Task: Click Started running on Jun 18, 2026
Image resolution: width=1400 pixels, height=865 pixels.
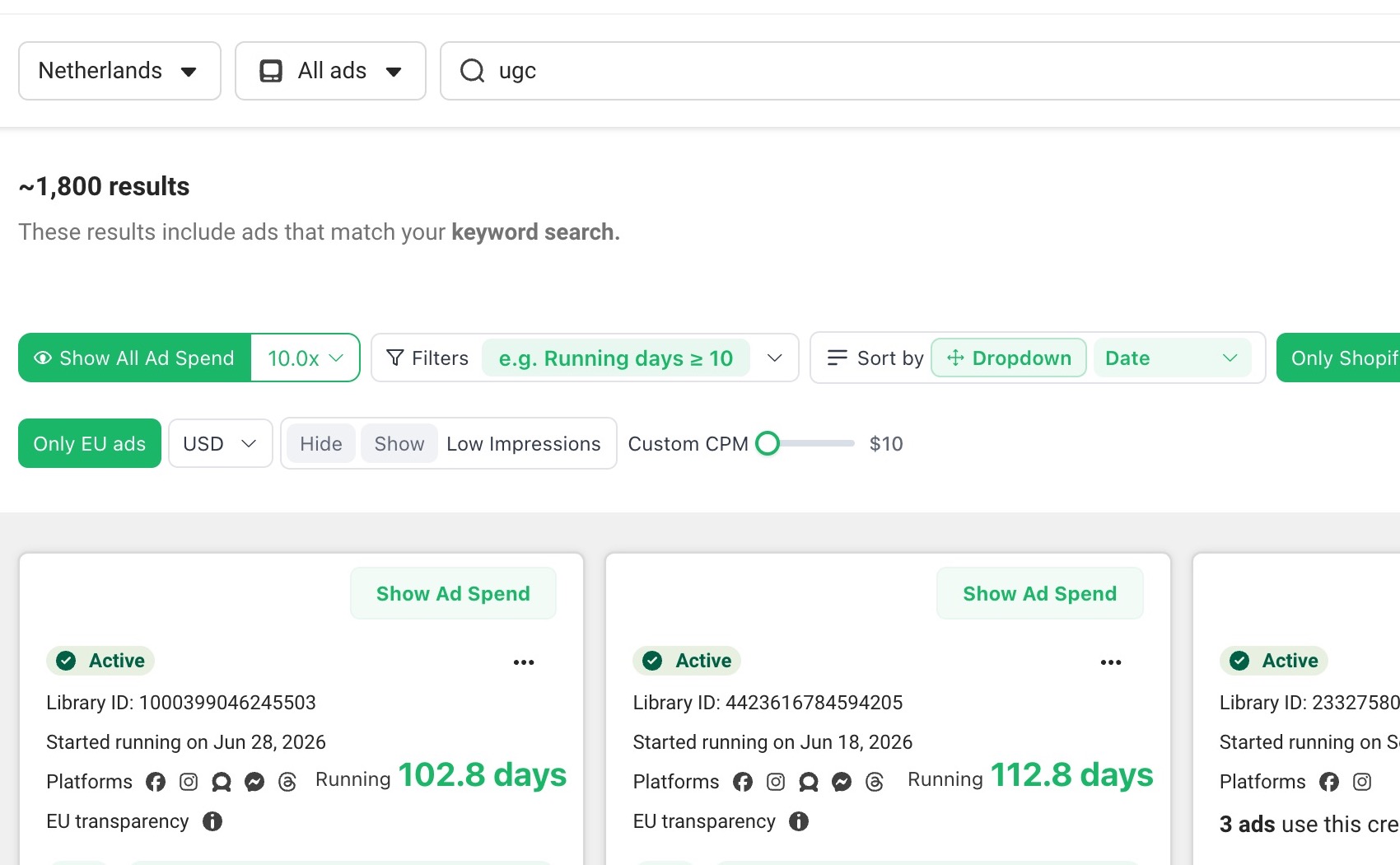Action: point(772,742)
